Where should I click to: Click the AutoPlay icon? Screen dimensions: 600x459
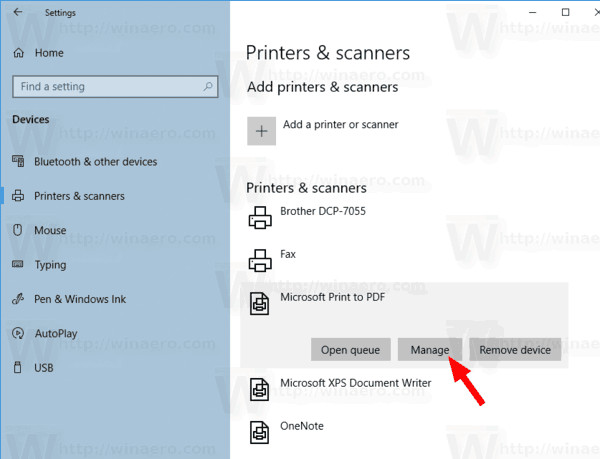(x=18, y=333)
